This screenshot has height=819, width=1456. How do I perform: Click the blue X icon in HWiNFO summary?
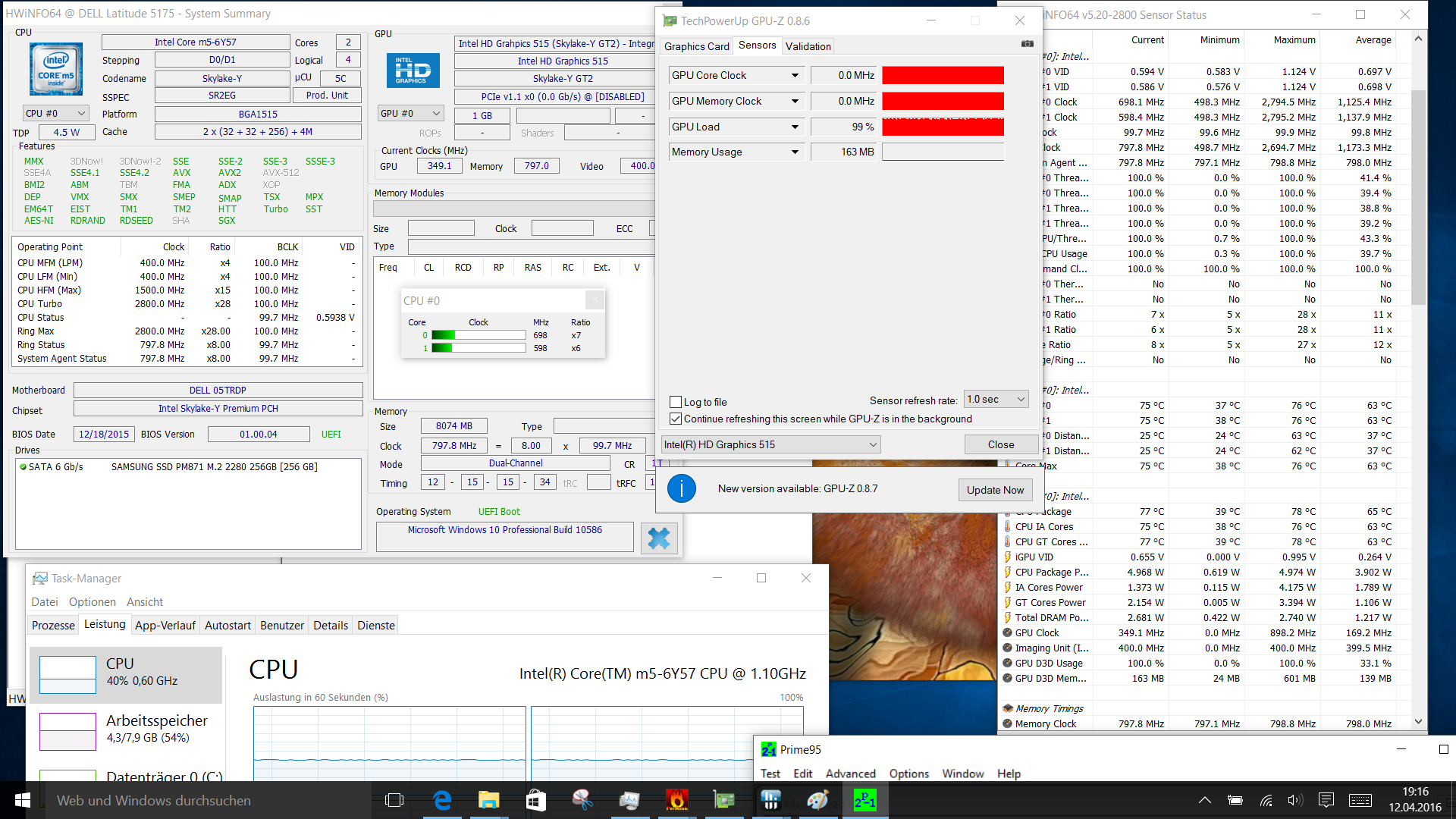click(658, 538)
